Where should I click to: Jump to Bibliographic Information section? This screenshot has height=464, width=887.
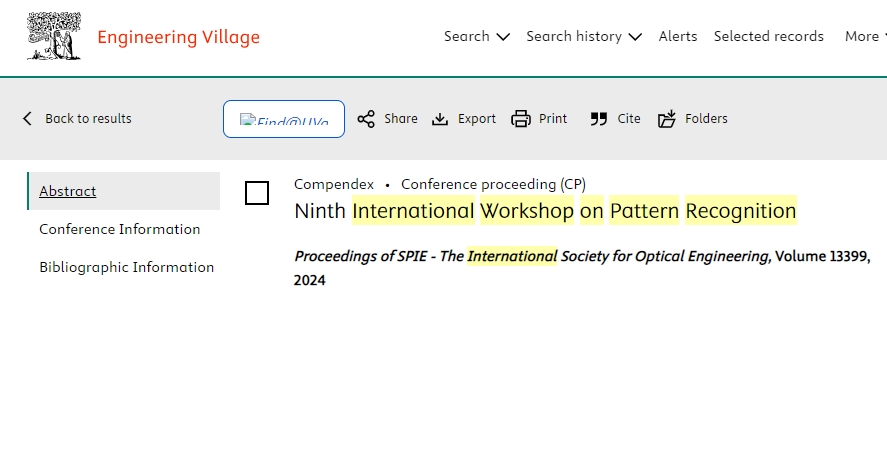click(127, 267)
